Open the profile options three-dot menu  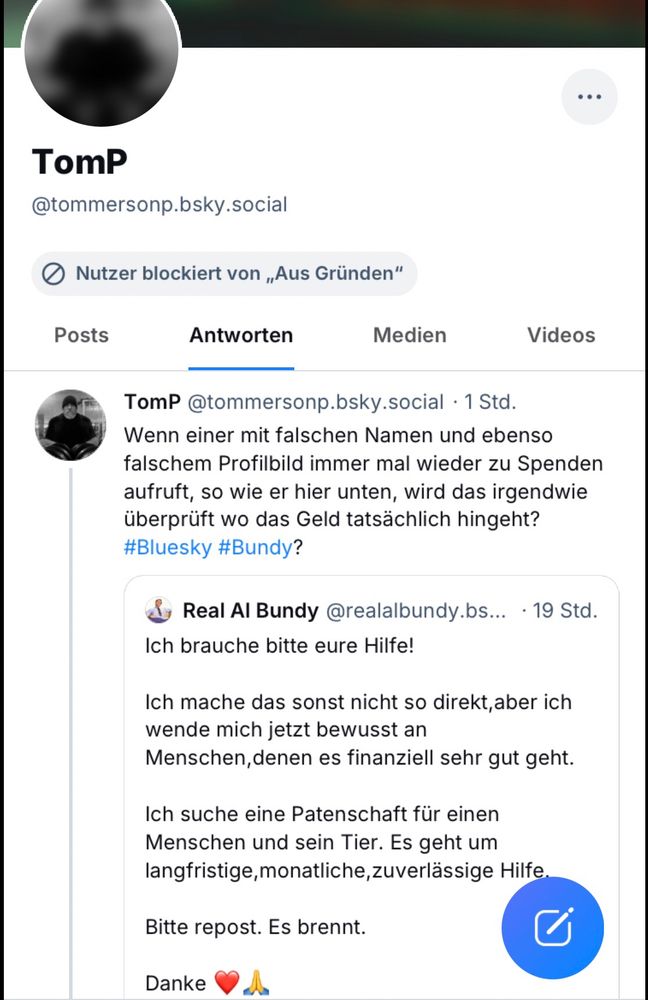pyautogui.click(x=590, y=96)
